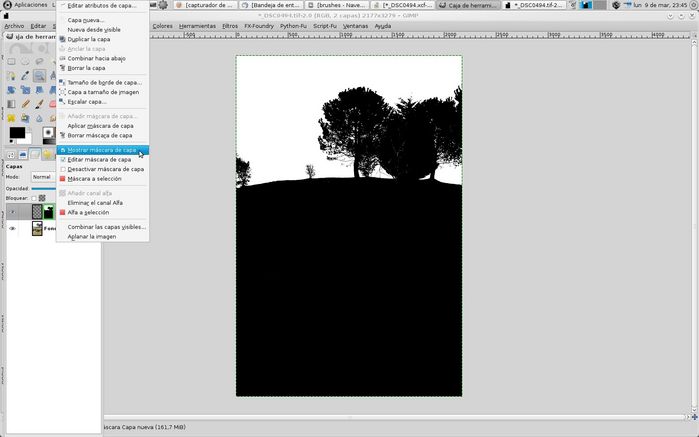Choose 'Alfa a selección' menu entry

103,212
